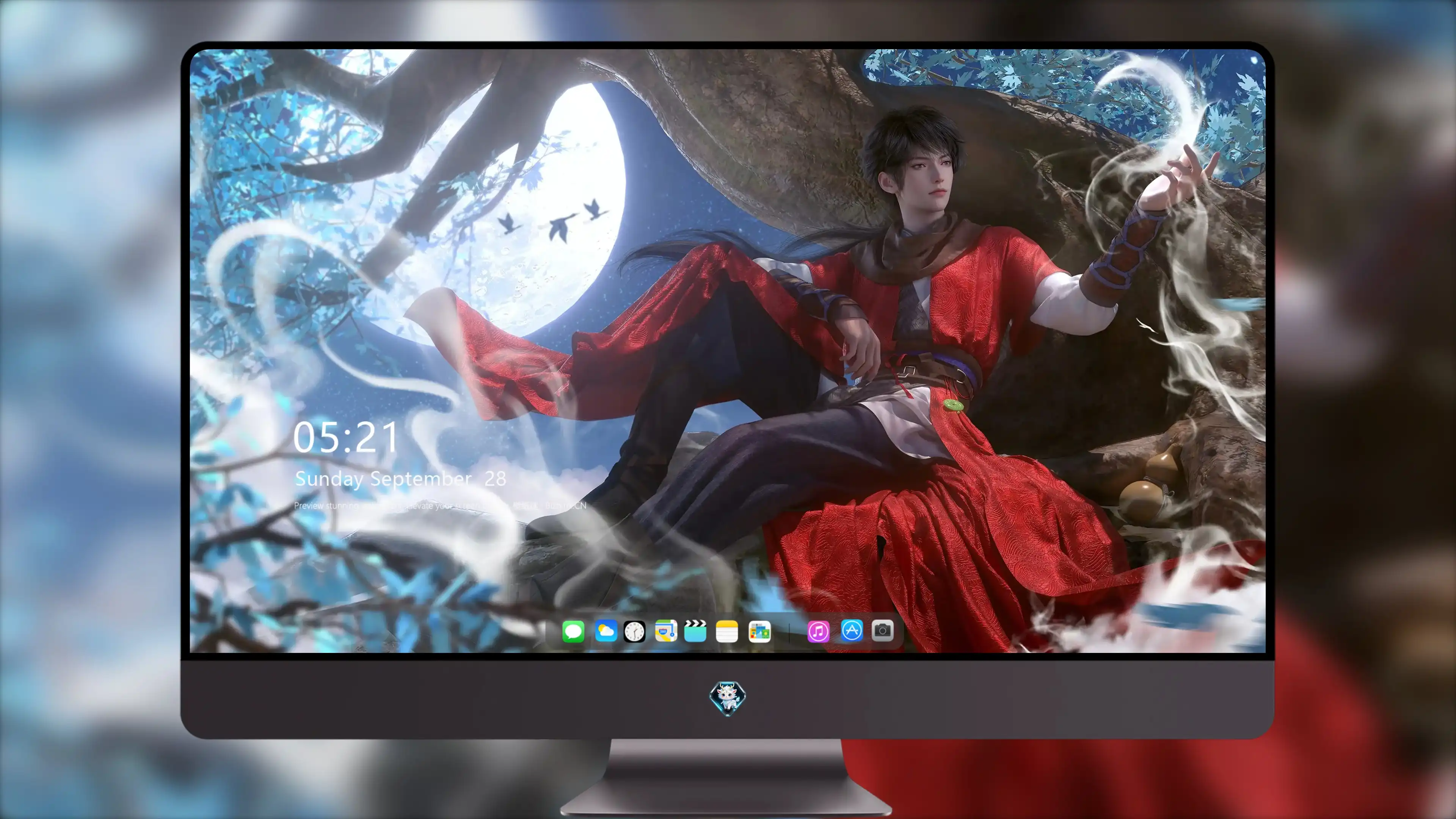Open the green Messages app in the dock
Viewport: 1456px width, 819px height.
pyautogui.click(x=573, y=631)
